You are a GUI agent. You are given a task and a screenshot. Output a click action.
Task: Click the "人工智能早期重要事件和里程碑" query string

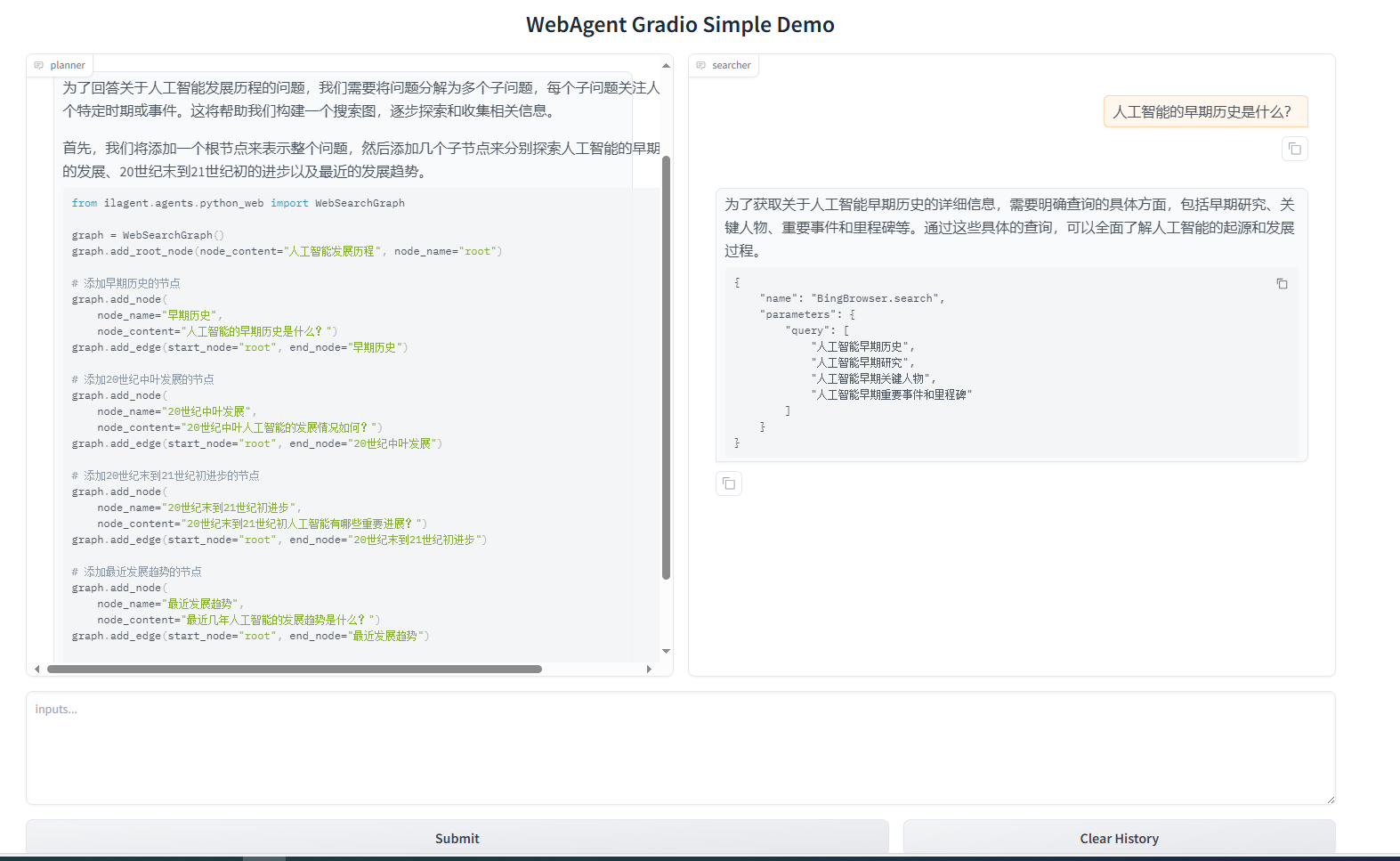(891, 394)
